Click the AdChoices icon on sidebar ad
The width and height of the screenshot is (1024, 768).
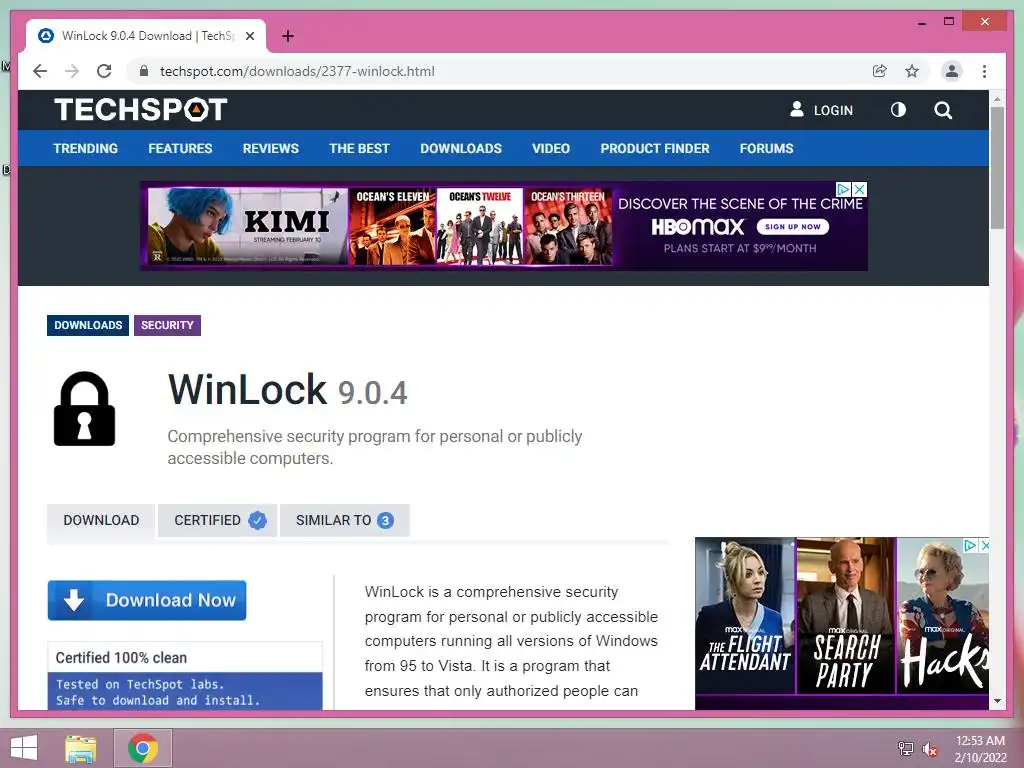click(970, 545)
